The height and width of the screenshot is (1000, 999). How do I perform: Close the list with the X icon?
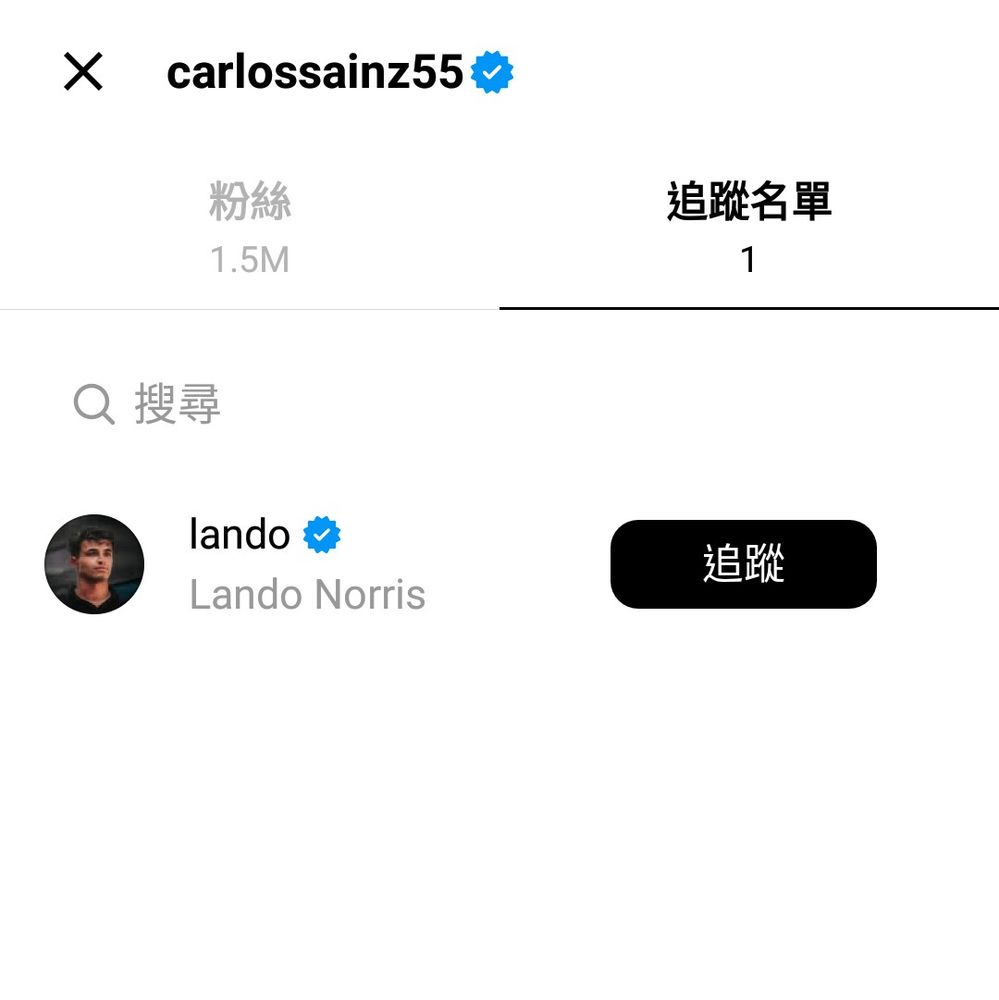pyautogui.click(x=83, y=71)
